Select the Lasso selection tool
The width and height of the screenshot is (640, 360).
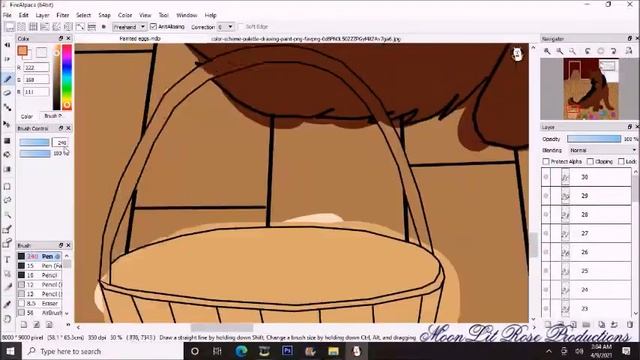[x=7, y=200]
